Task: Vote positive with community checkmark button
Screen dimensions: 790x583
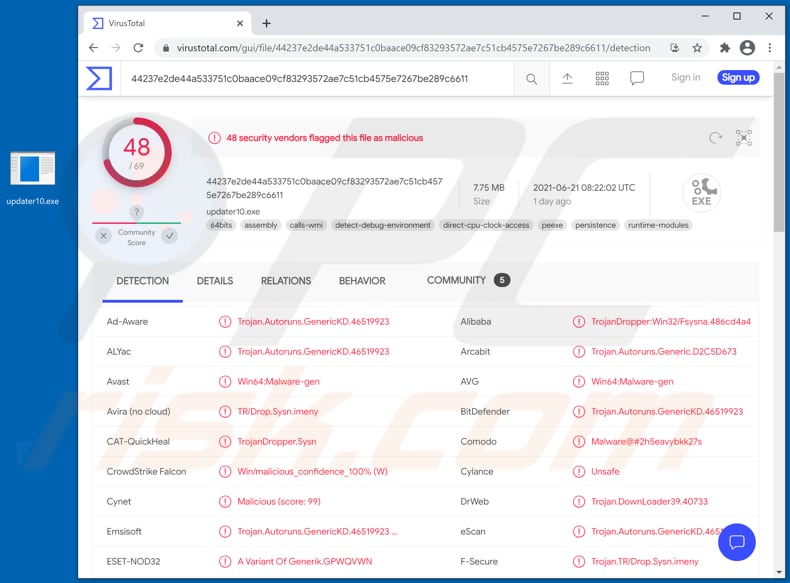Action: [x=170, y=235]
